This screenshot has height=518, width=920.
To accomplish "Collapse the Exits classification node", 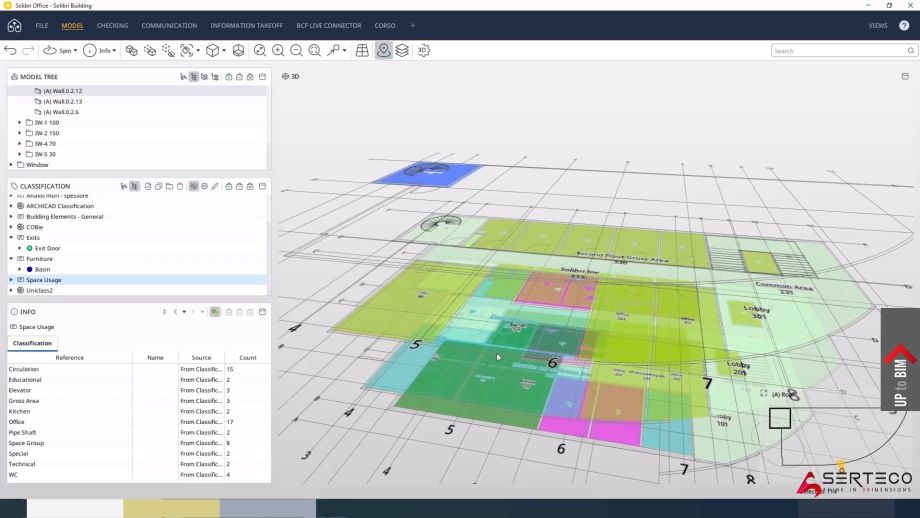I will pyautogui.click(x=11, y=238).
